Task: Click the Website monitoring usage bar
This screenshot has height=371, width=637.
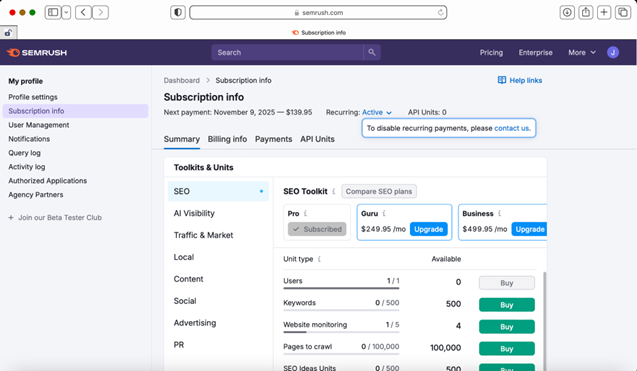Action: pos(341,332)
